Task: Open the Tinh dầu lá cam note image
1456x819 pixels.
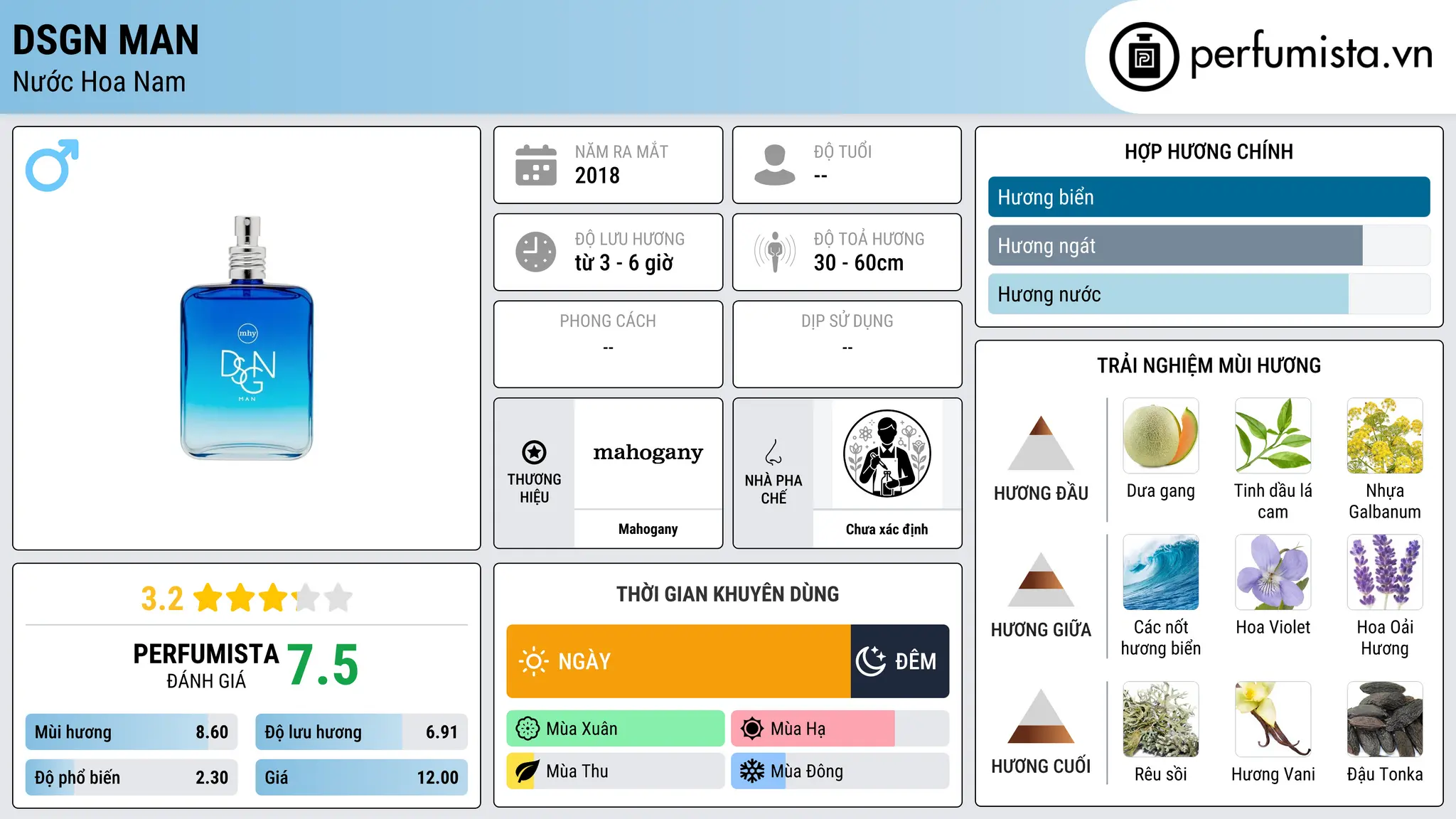Action: click(x=1273, y=436)
